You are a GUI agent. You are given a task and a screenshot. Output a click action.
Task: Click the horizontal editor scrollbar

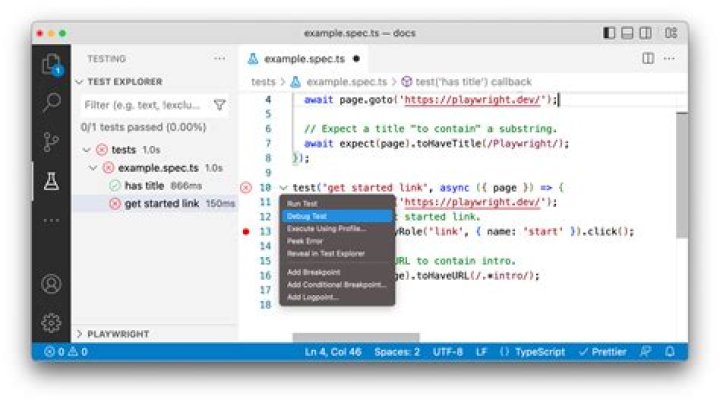coord(356,338)
